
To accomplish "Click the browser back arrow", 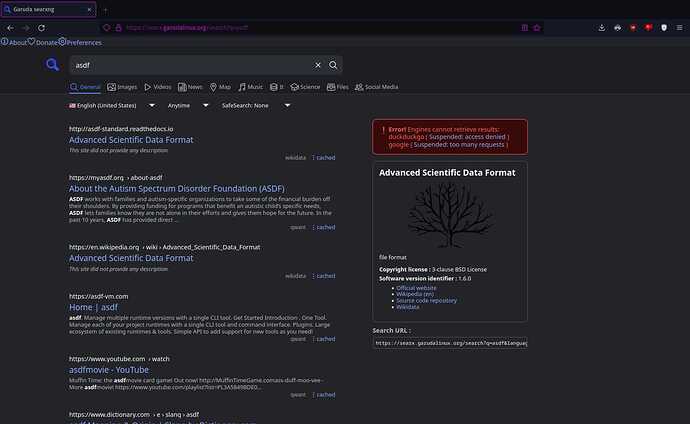I will point(10,28).
